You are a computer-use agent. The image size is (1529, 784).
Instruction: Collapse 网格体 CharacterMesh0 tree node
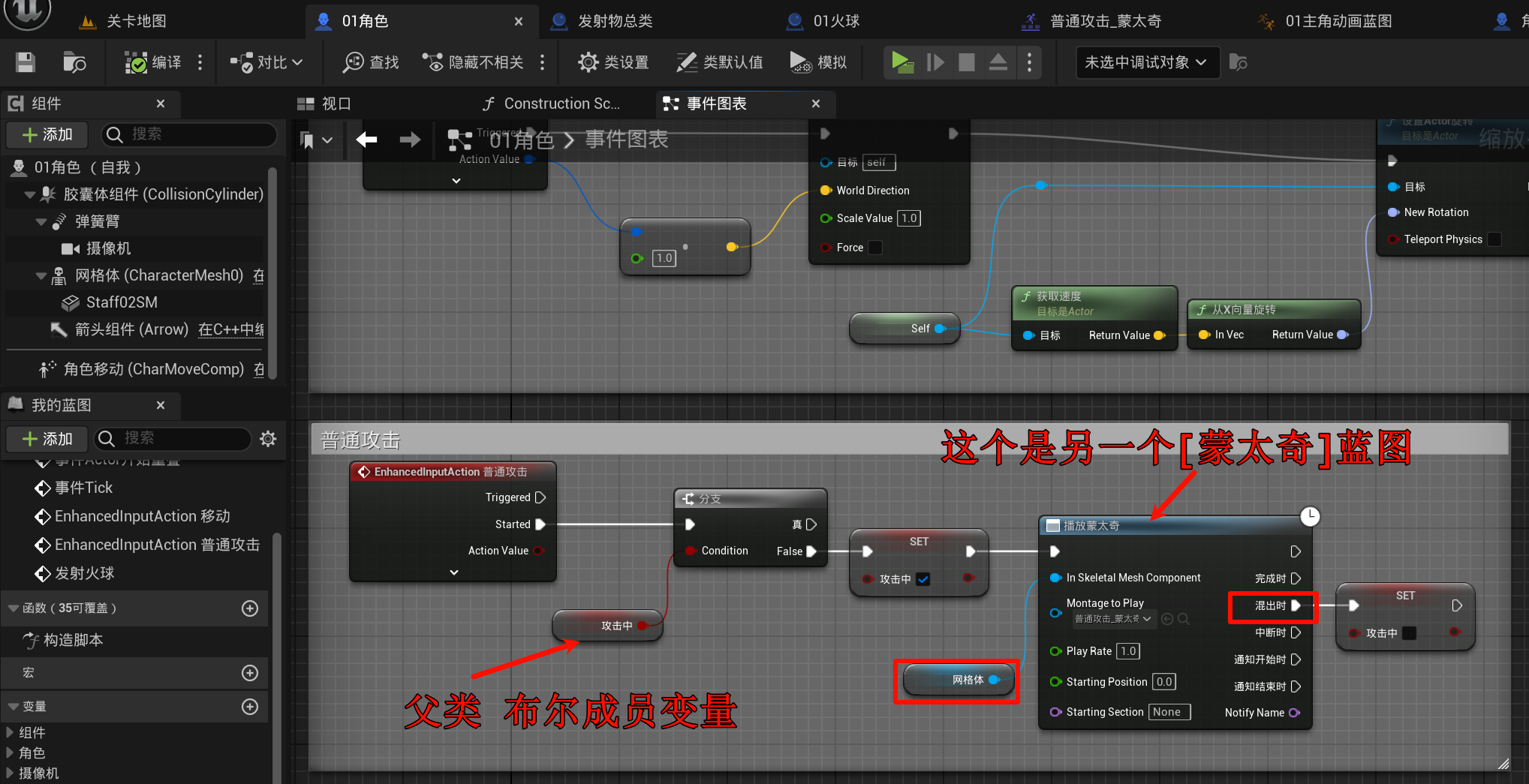click(41, 275)
